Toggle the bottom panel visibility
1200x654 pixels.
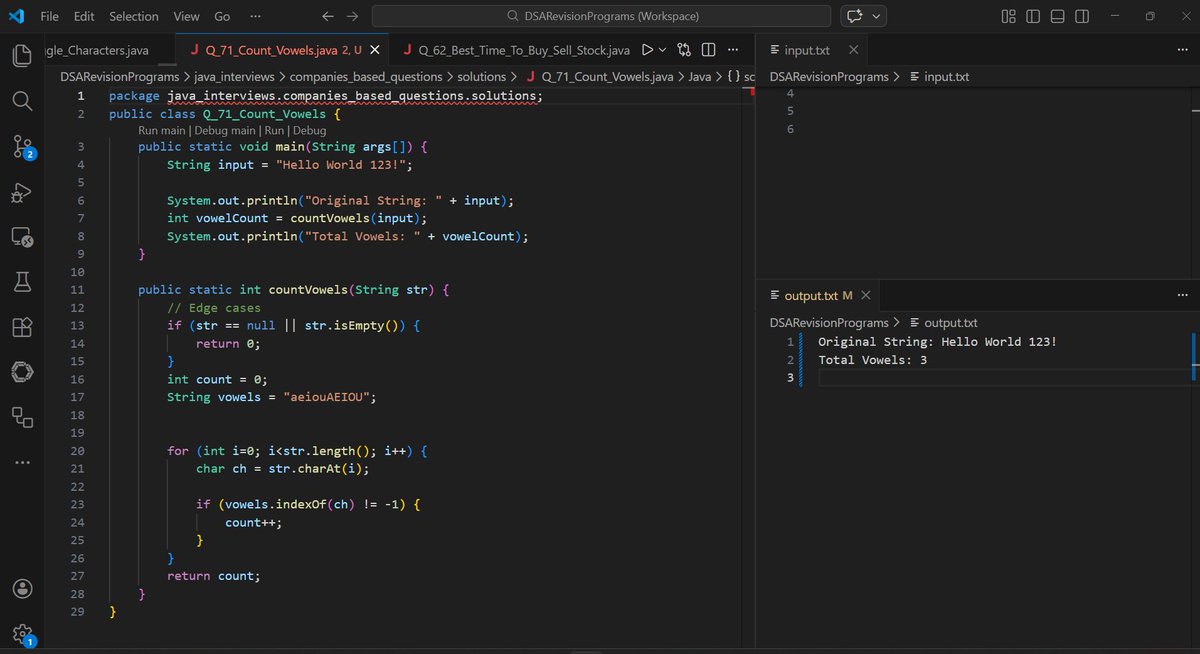point(1058,16)
